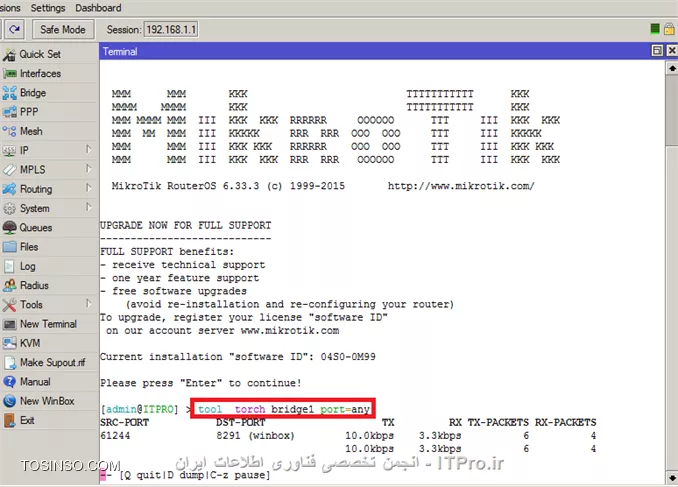Click the System gear icon
This screenshot has height=487, width=678.
tap(10, 208)
